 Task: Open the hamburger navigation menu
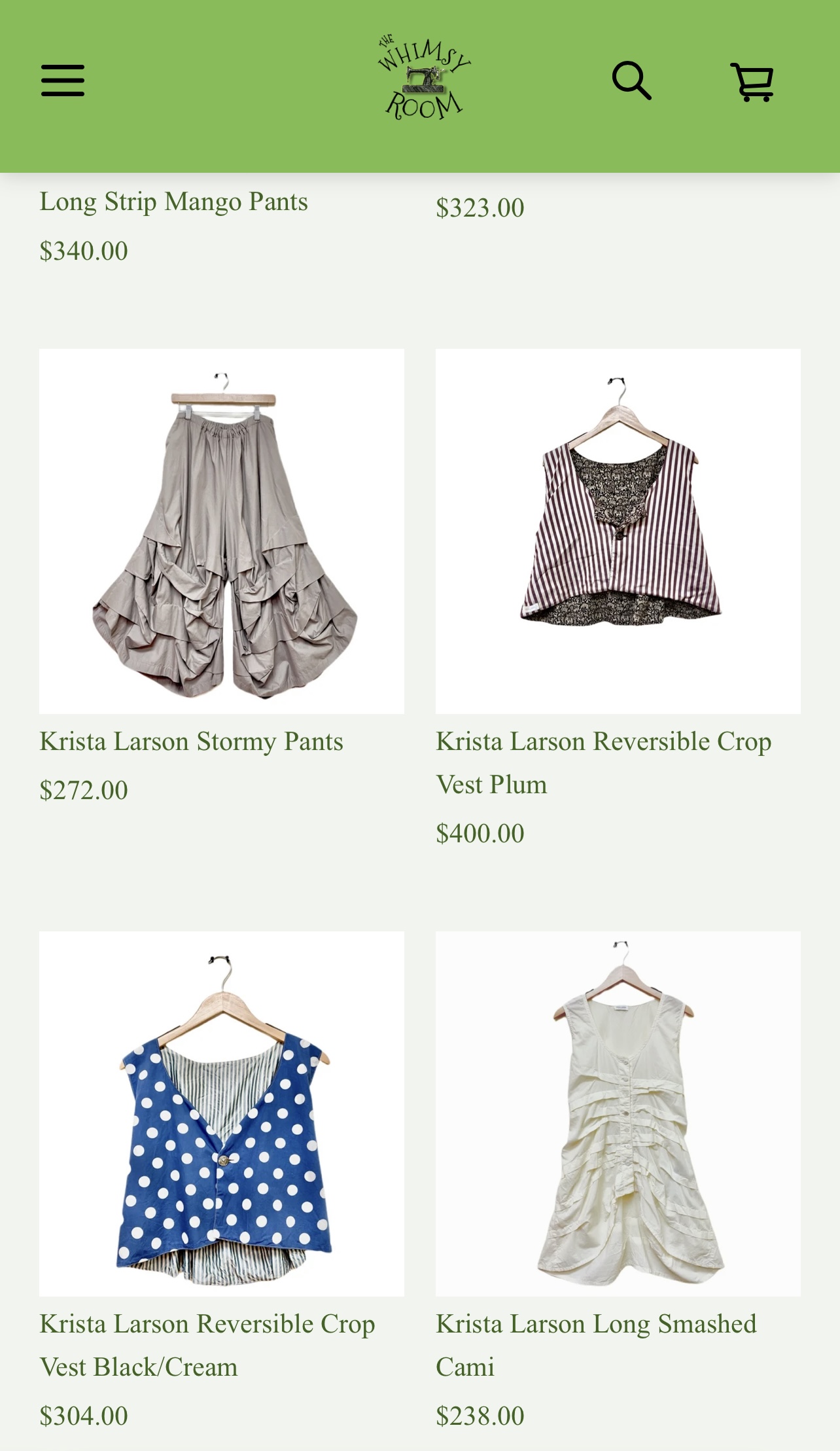coord(63,81)
